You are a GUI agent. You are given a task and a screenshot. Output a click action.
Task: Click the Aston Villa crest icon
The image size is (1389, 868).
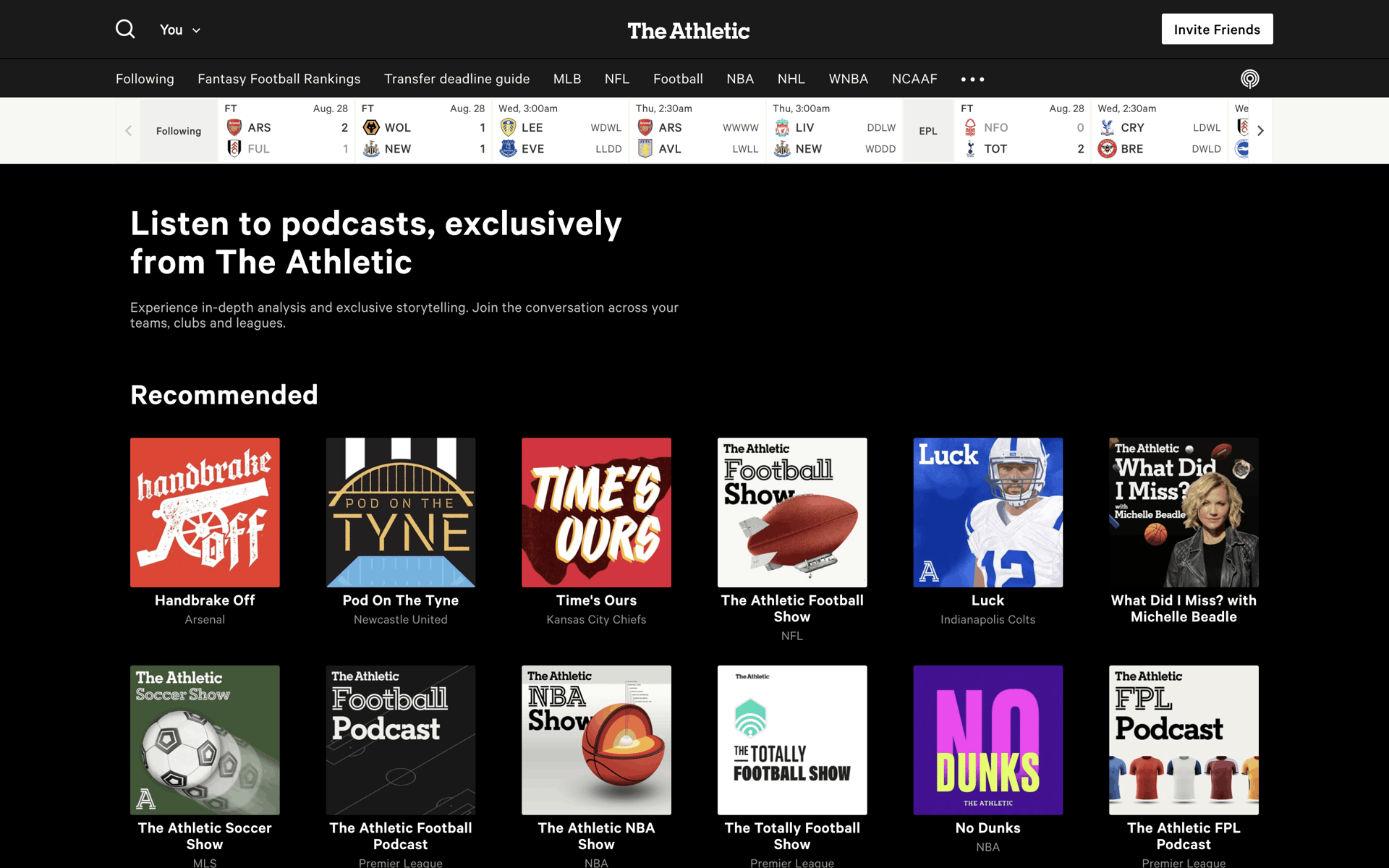point(645,148)
